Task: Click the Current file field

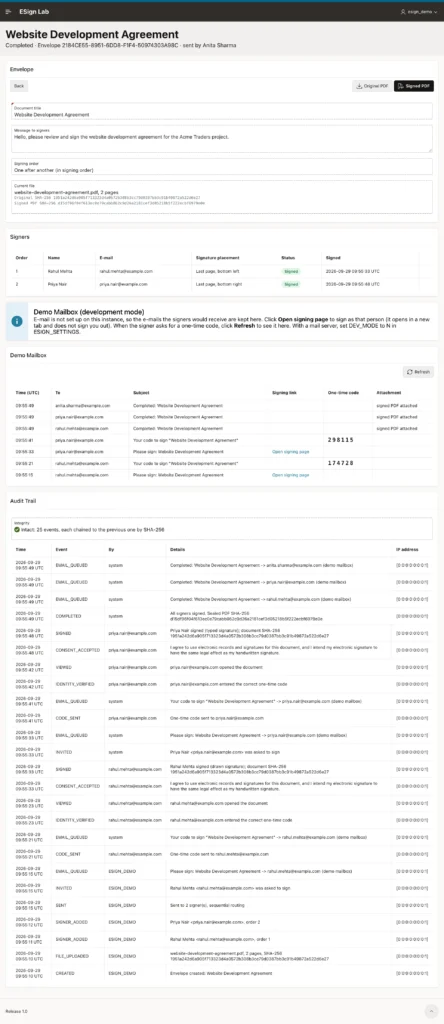Action: (221, 197)
